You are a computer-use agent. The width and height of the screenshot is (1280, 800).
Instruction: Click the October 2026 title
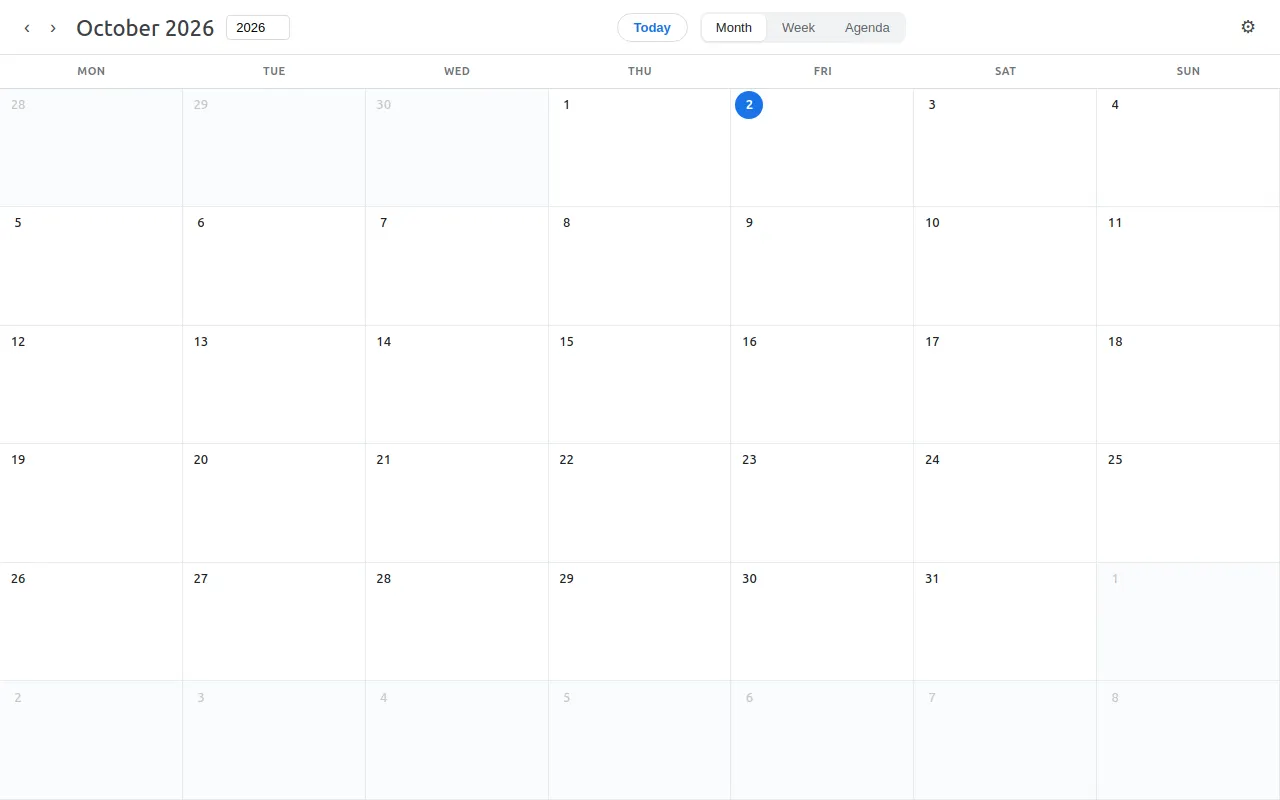point(145,28)
